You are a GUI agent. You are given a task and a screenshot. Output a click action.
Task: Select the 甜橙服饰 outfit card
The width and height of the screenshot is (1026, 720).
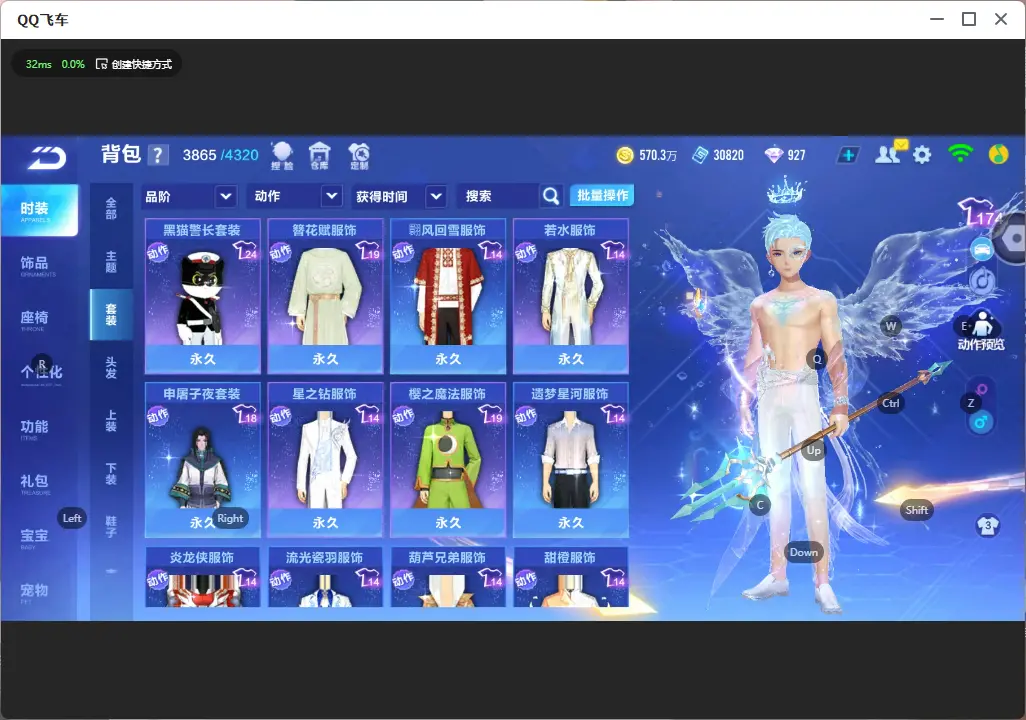[571, 577]
